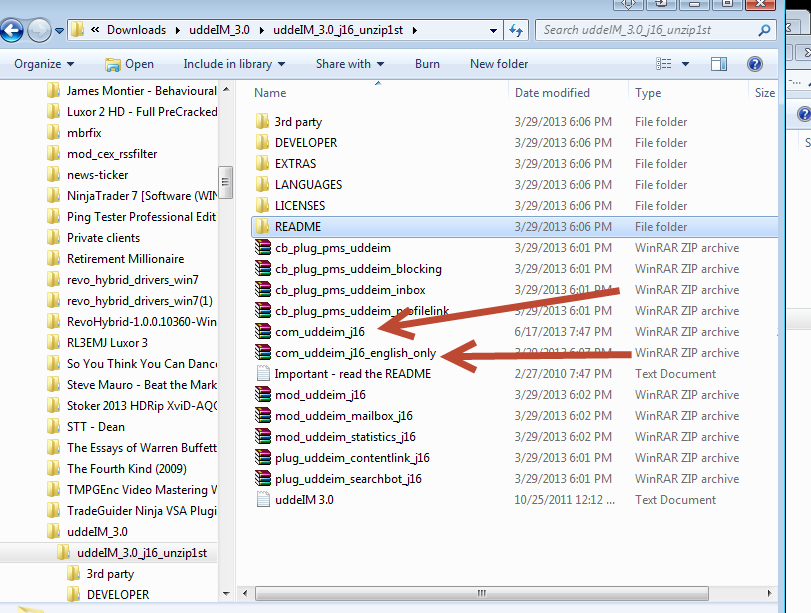Click the search magnifier icon
The image size is (811, 613).
coord(764,31)
